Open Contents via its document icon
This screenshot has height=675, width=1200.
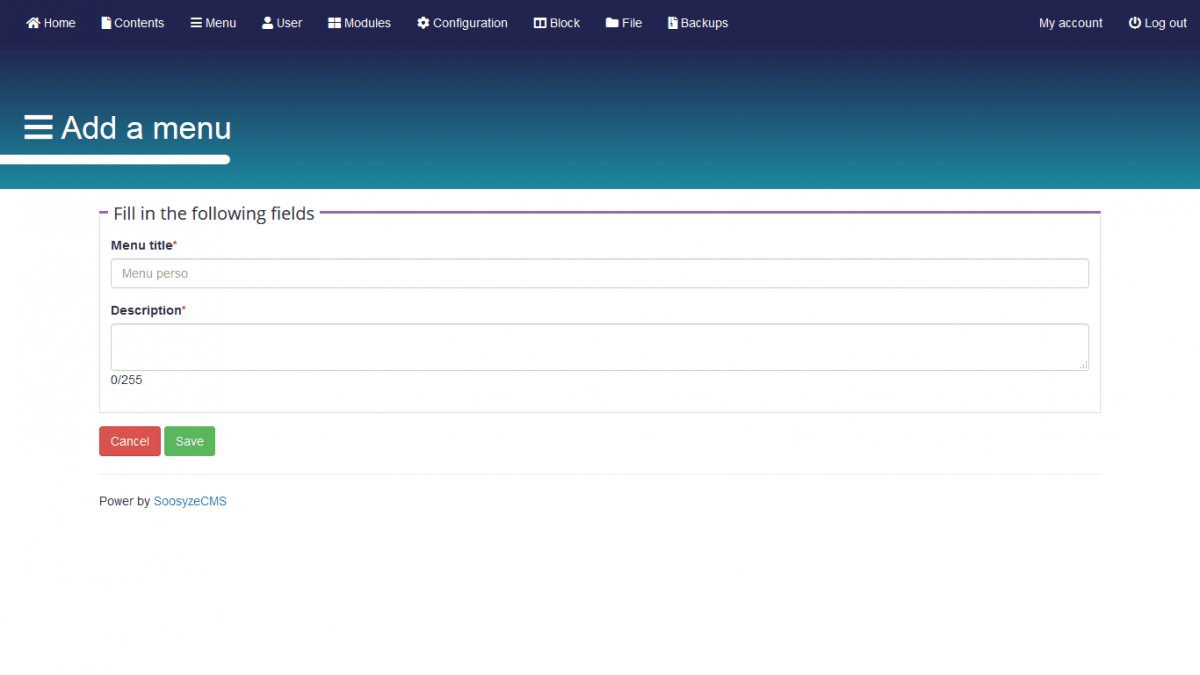point(106,23)
